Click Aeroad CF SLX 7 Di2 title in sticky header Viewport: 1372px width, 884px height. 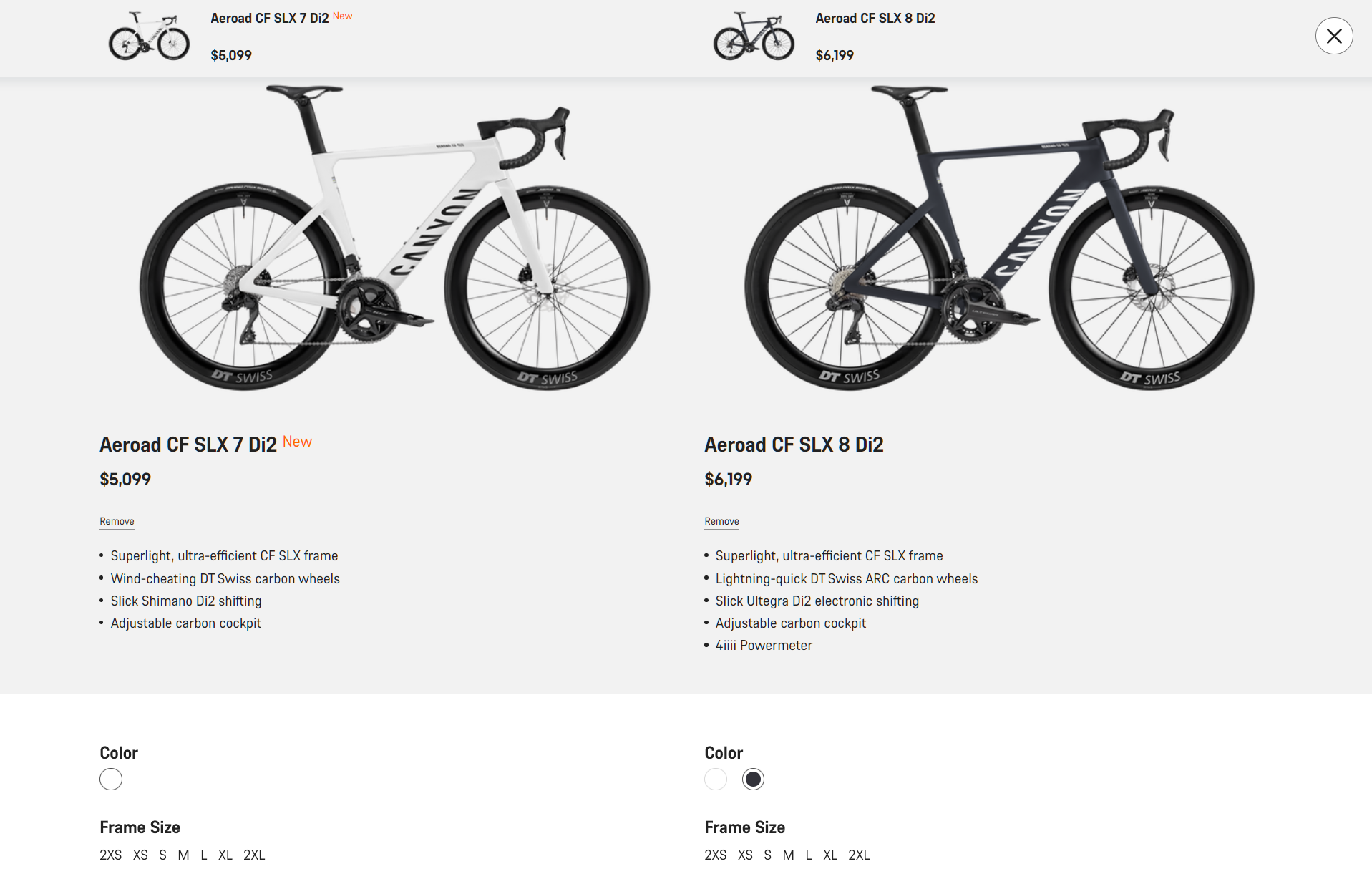click(x=269, y=19)
